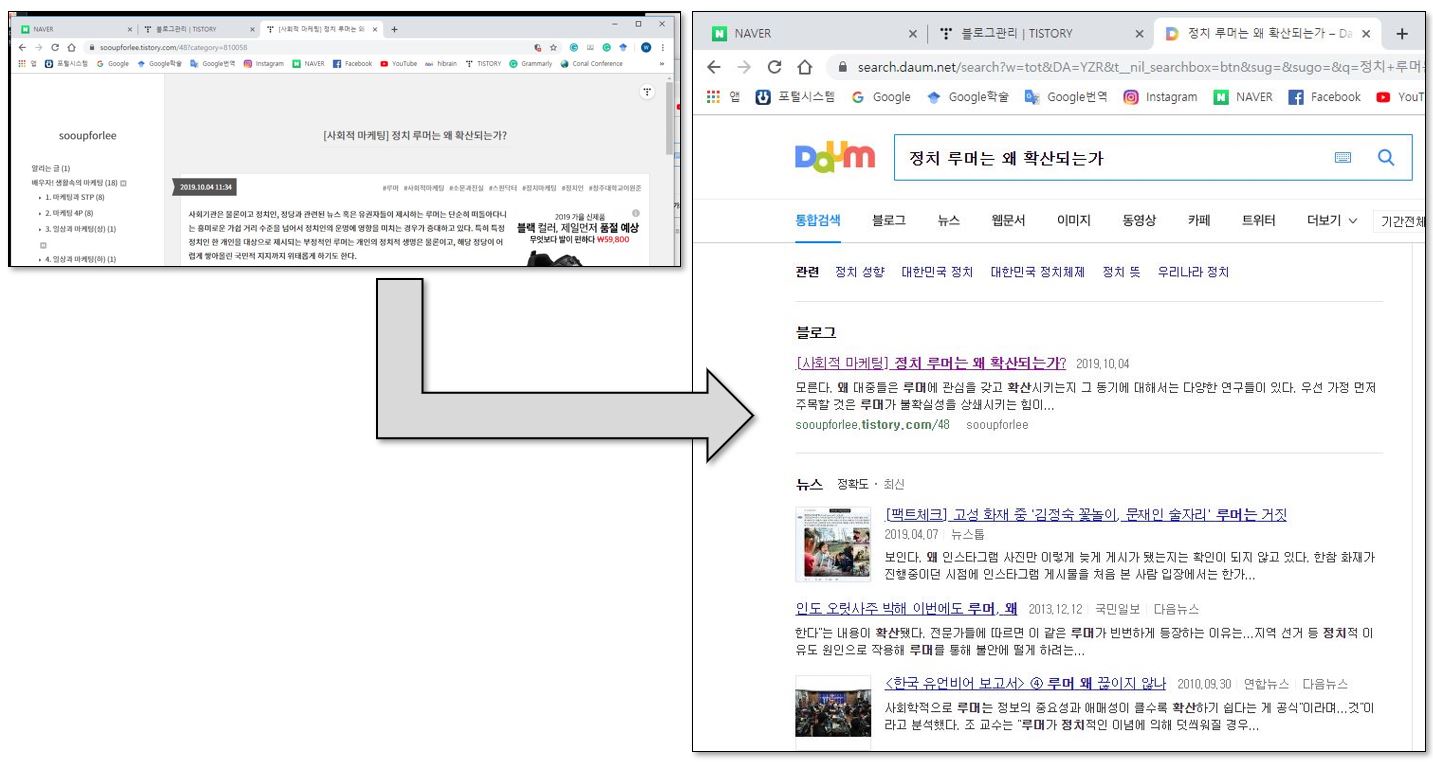Open new tab in the Tistory window
The width and height of the screenshot is (1433, 762).
click(x=394, y=29)
